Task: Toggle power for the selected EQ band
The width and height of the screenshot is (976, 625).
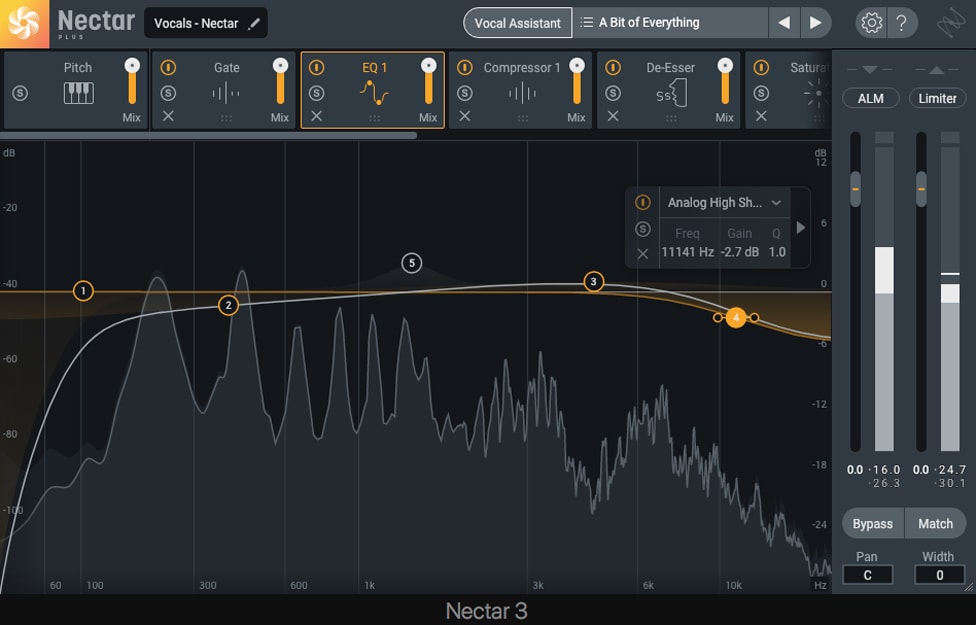Action: (x=642, y=202)
